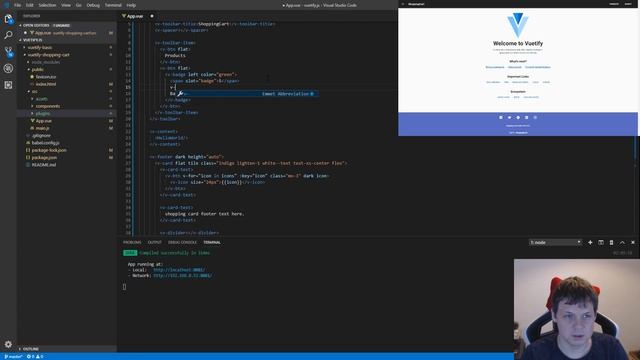Open babel.config.js in the explorer
This screenshot has width=640, height=360.
[x=45, y=143]
